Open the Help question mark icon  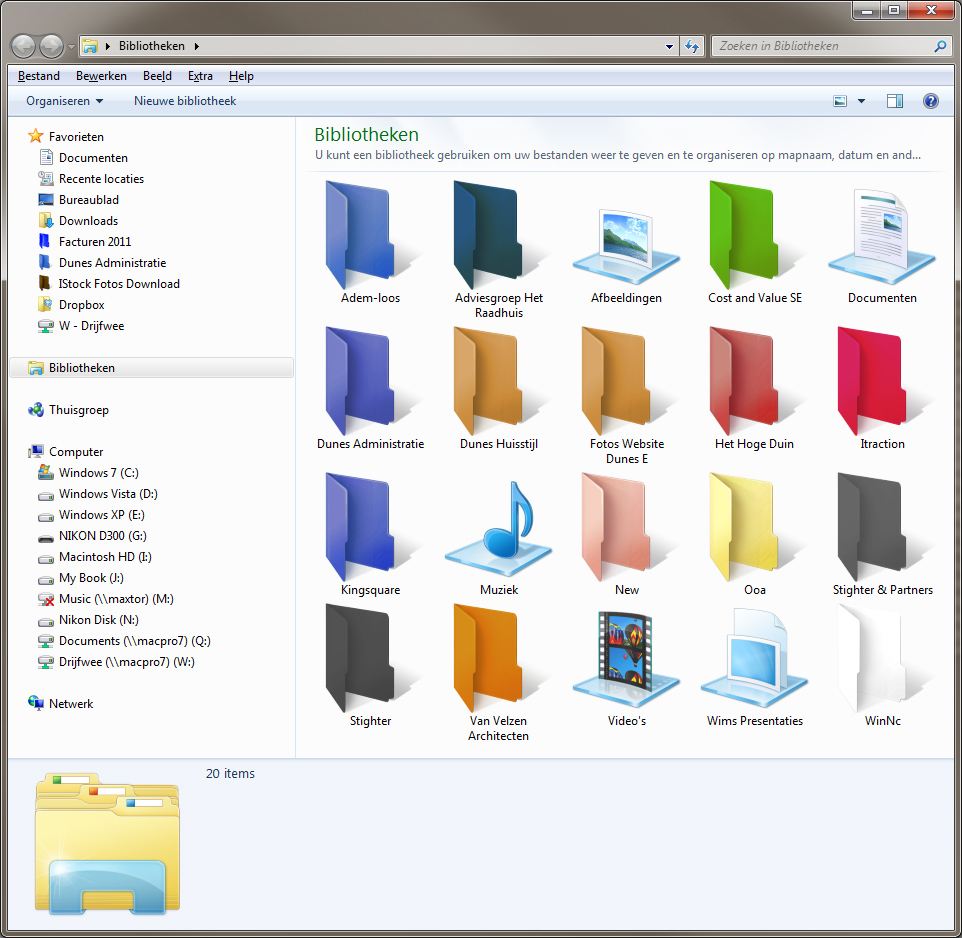(x=930, y=100)
